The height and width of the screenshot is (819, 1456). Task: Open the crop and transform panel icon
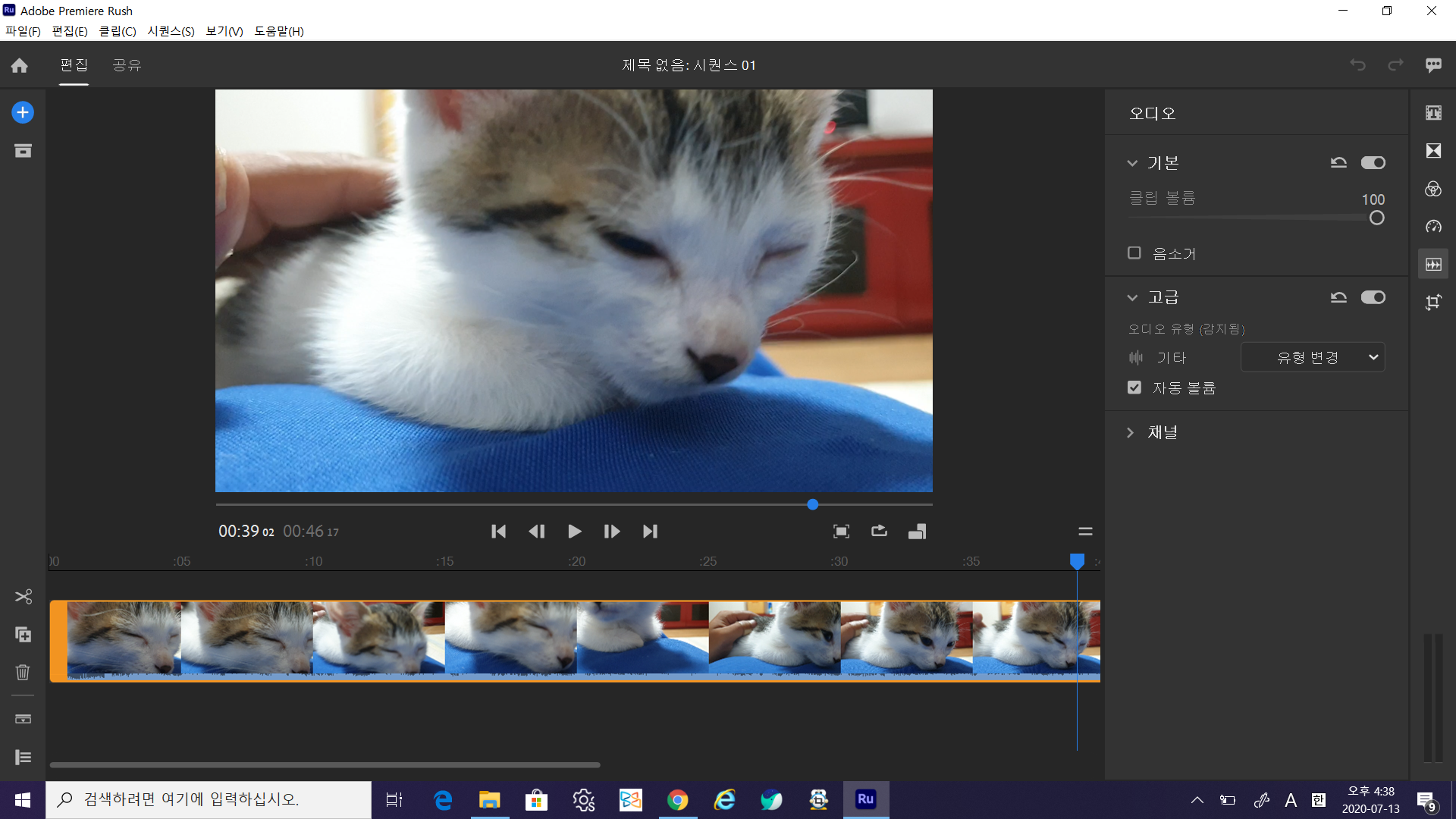point(1433,303)
